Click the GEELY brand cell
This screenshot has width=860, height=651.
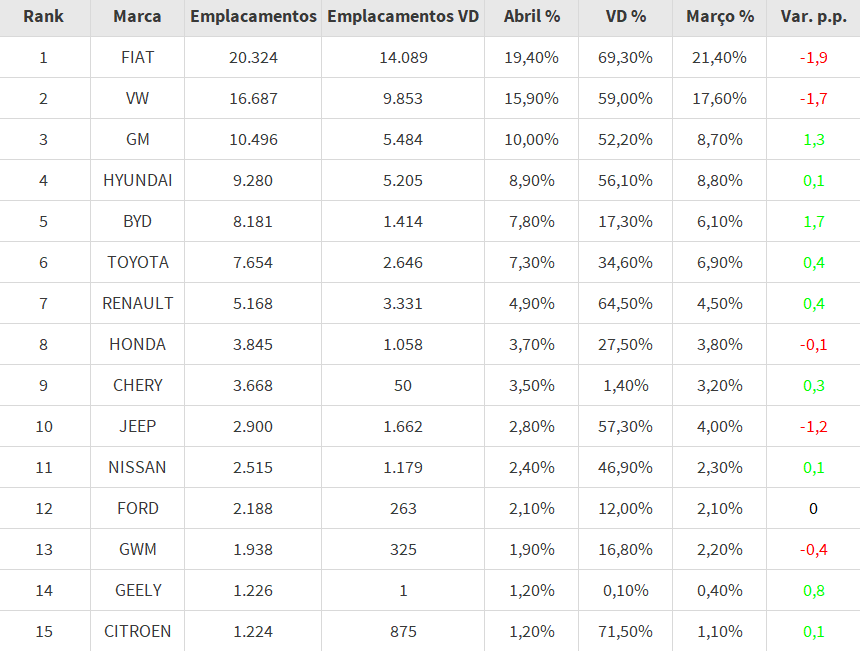click(x=138, y=591)
